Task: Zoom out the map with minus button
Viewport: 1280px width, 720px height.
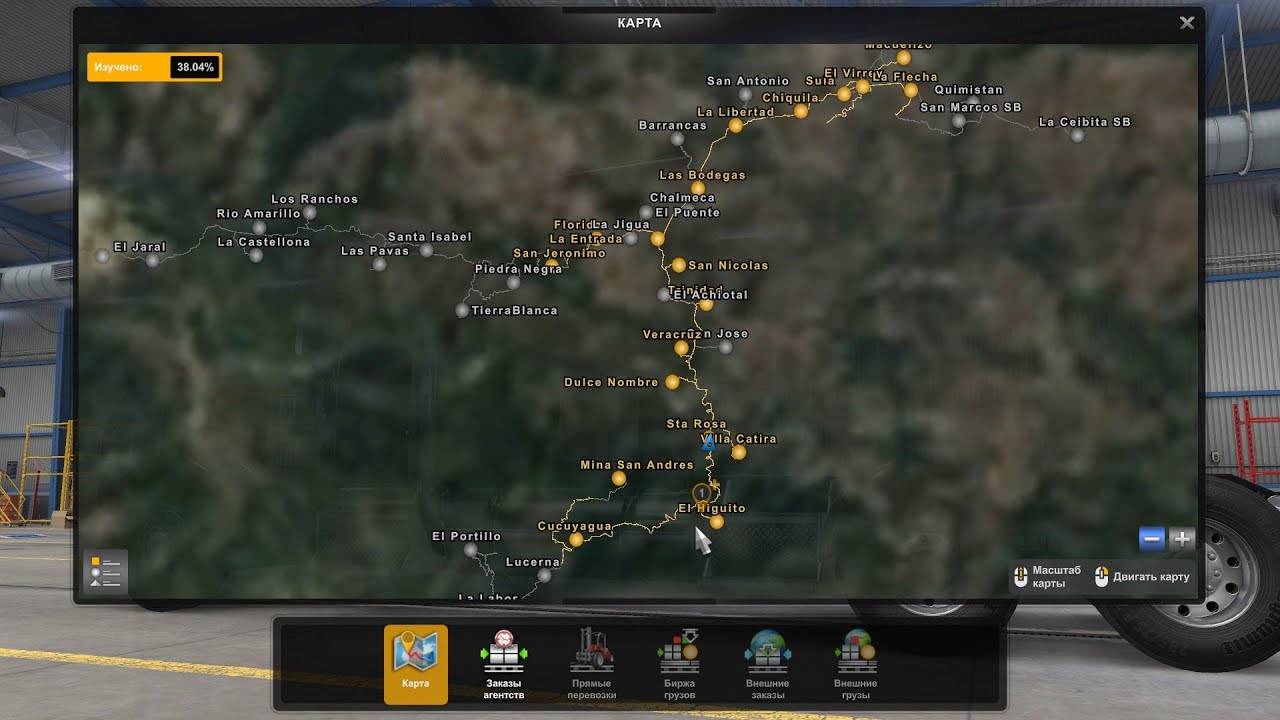Action: (x=1152, y=539)
